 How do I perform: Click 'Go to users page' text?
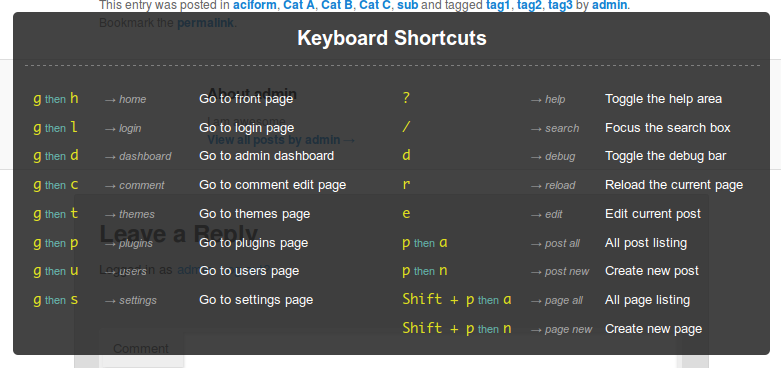coord(249,271)
